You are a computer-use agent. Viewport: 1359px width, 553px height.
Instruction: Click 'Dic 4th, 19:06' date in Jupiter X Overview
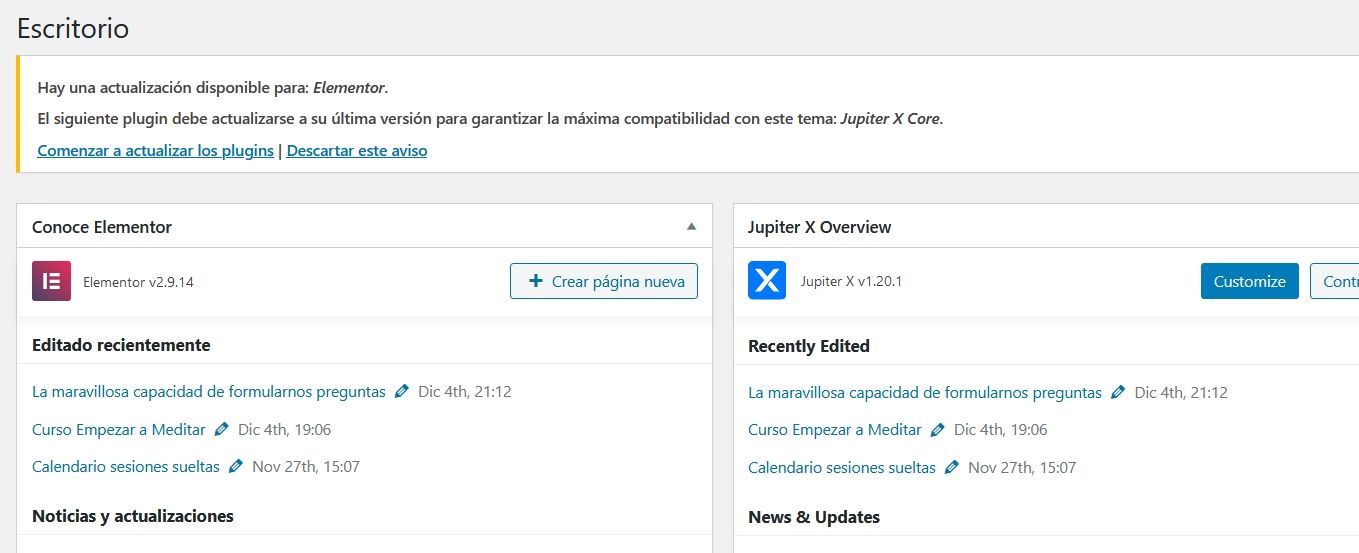coord(1001,430)
